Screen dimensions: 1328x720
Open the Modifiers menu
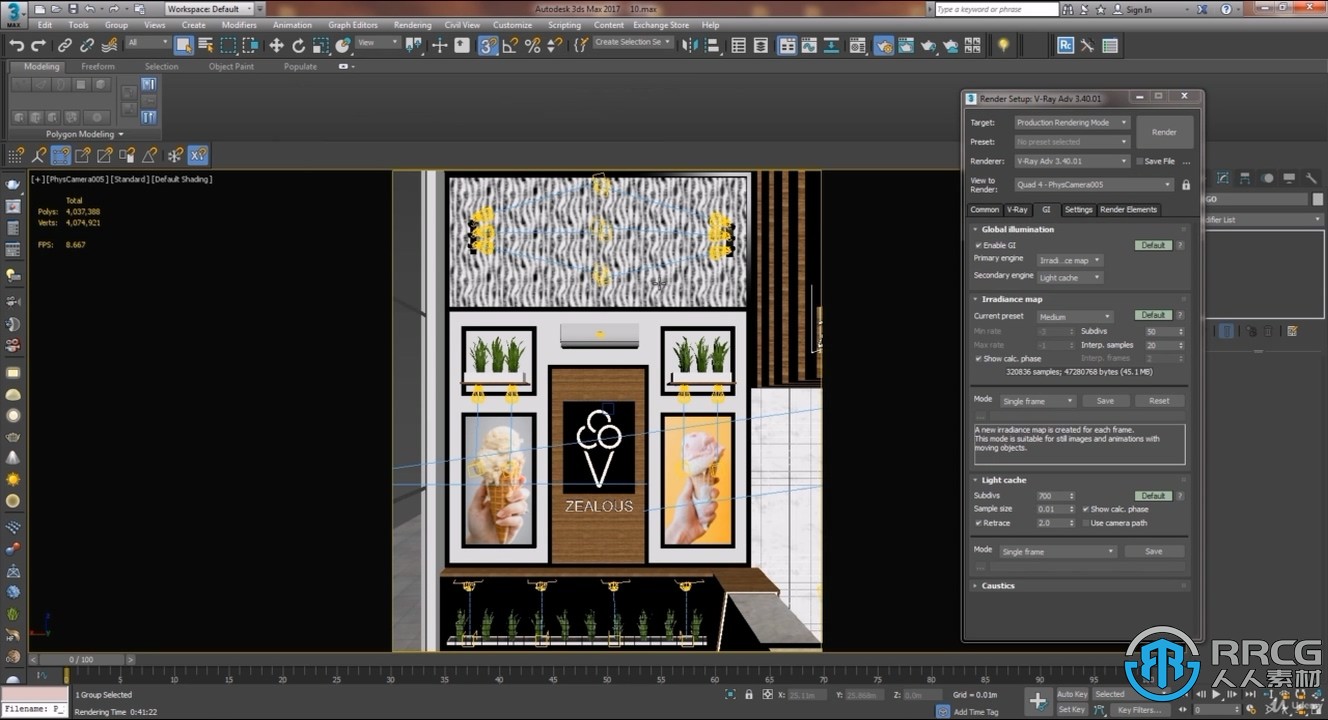(239, 25)
